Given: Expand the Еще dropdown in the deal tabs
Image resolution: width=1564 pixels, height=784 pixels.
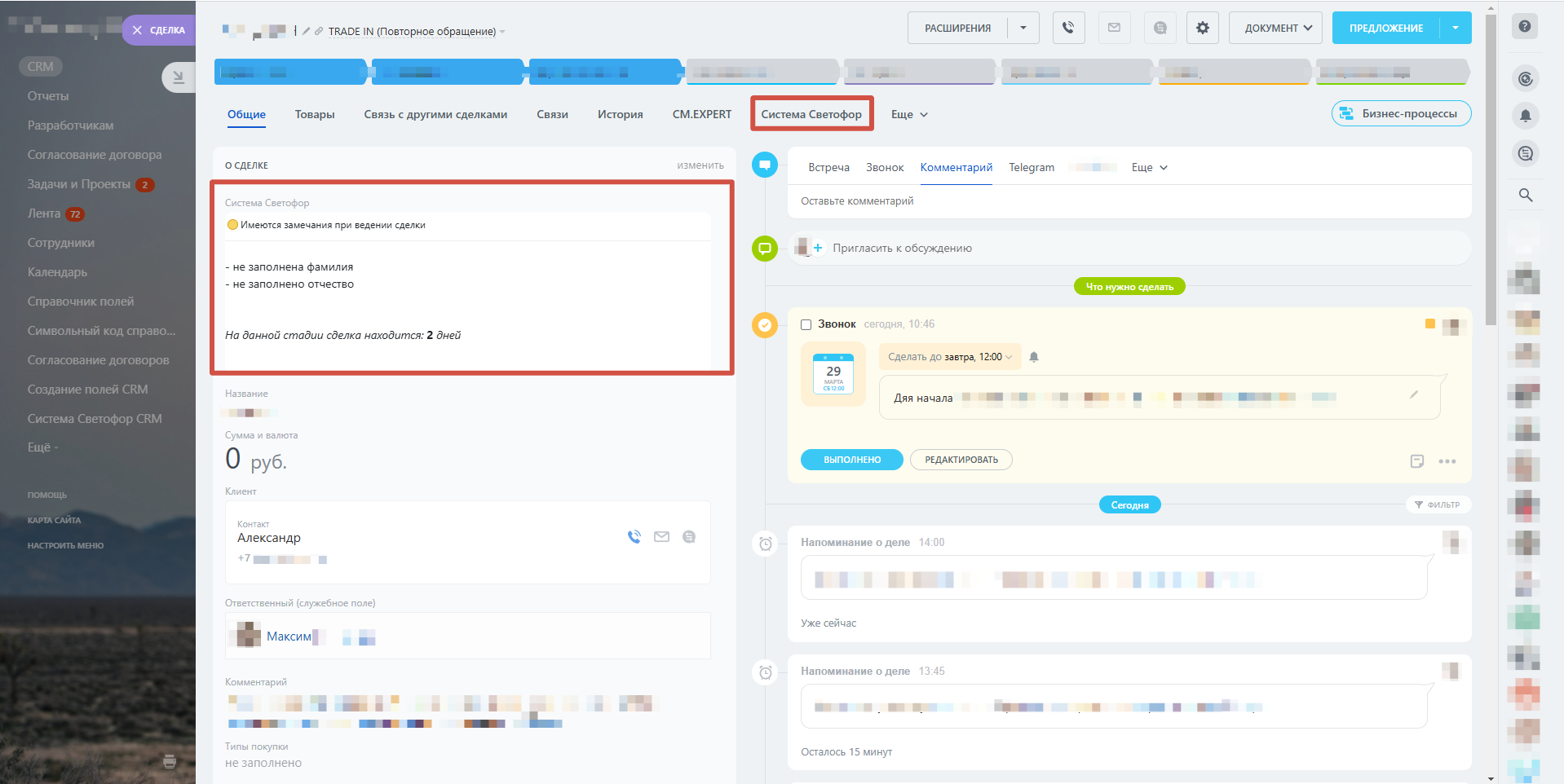Looking at the screenshot, I should (909, 114).
